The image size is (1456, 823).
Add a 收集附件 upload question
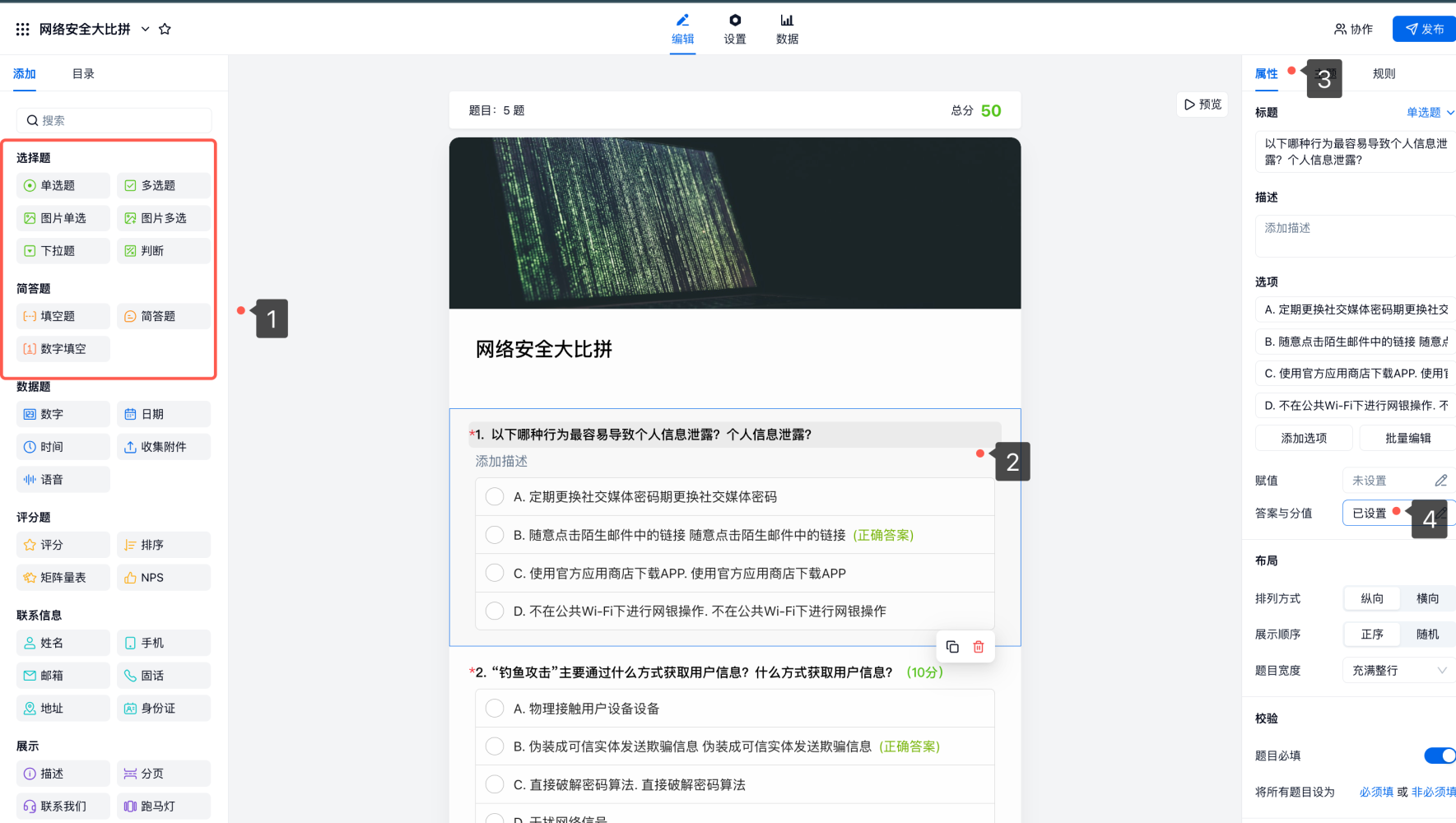pos(163,447)
